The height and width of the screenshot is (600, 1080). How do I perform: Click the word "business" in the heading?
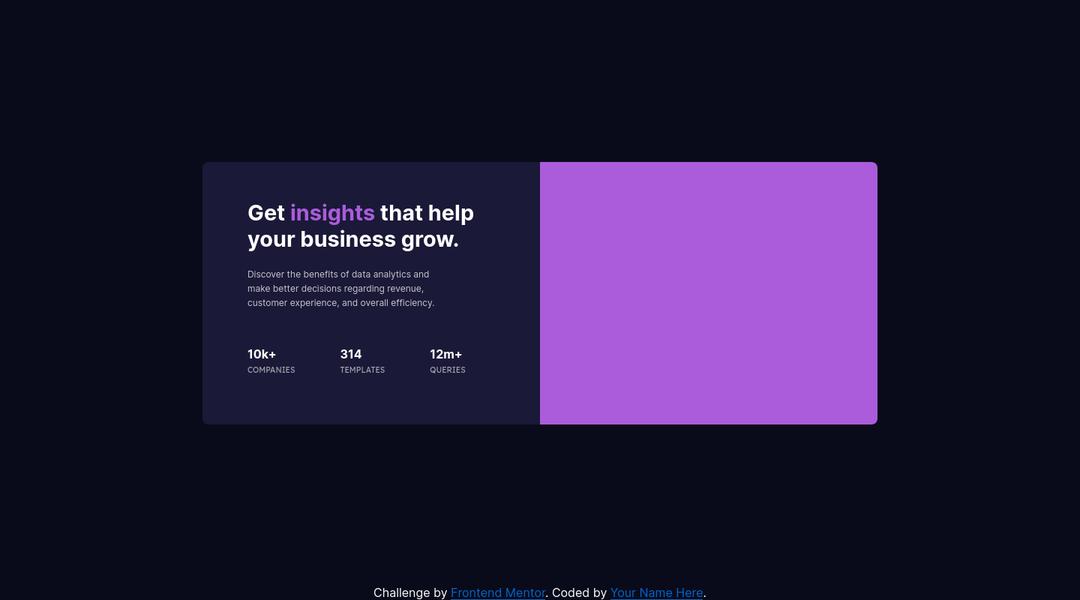pyautogui.click(x=348, y=240)
